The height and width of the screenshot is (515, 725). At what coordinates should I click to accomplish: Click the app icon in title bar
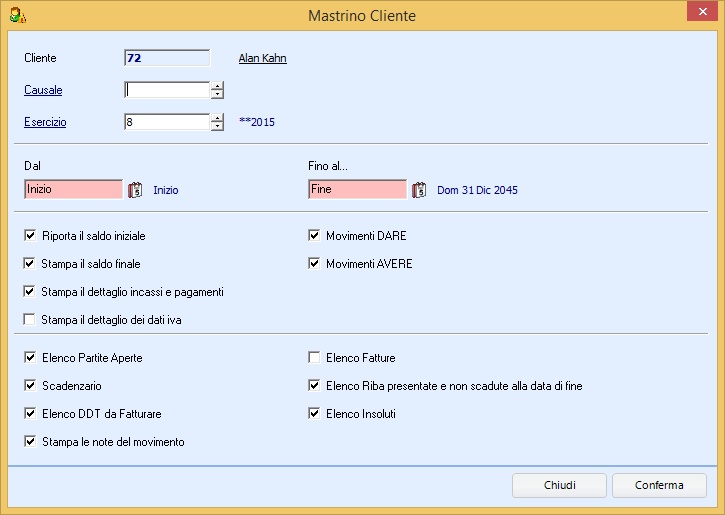(x=16, y=16)
